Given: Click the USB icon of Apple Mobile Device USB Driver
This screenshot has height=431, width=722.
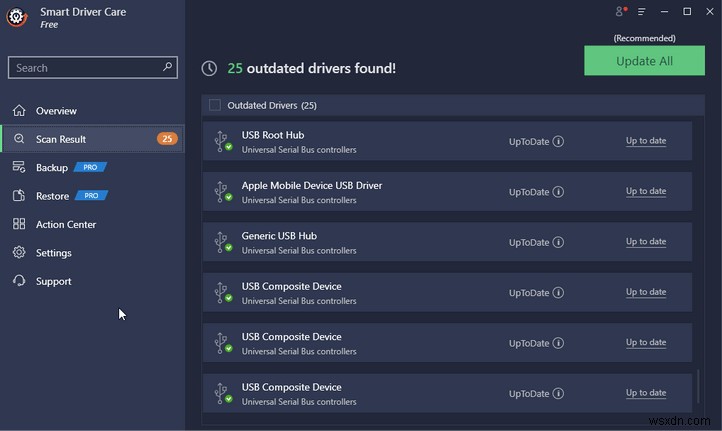Looking at the screenshot, I should pos(223,192).
